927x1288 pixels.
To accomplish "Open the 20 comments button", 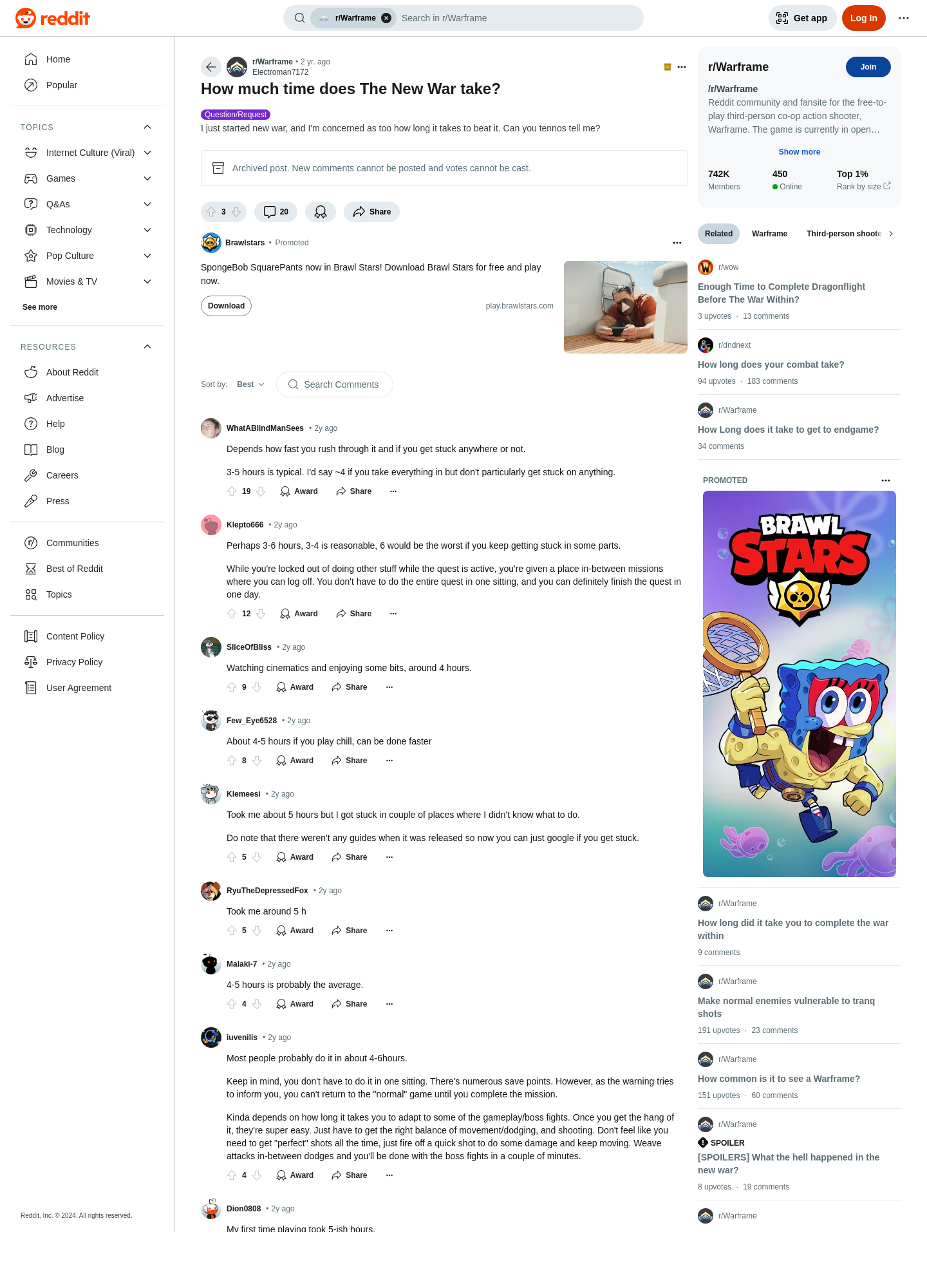I will [276, 212].
